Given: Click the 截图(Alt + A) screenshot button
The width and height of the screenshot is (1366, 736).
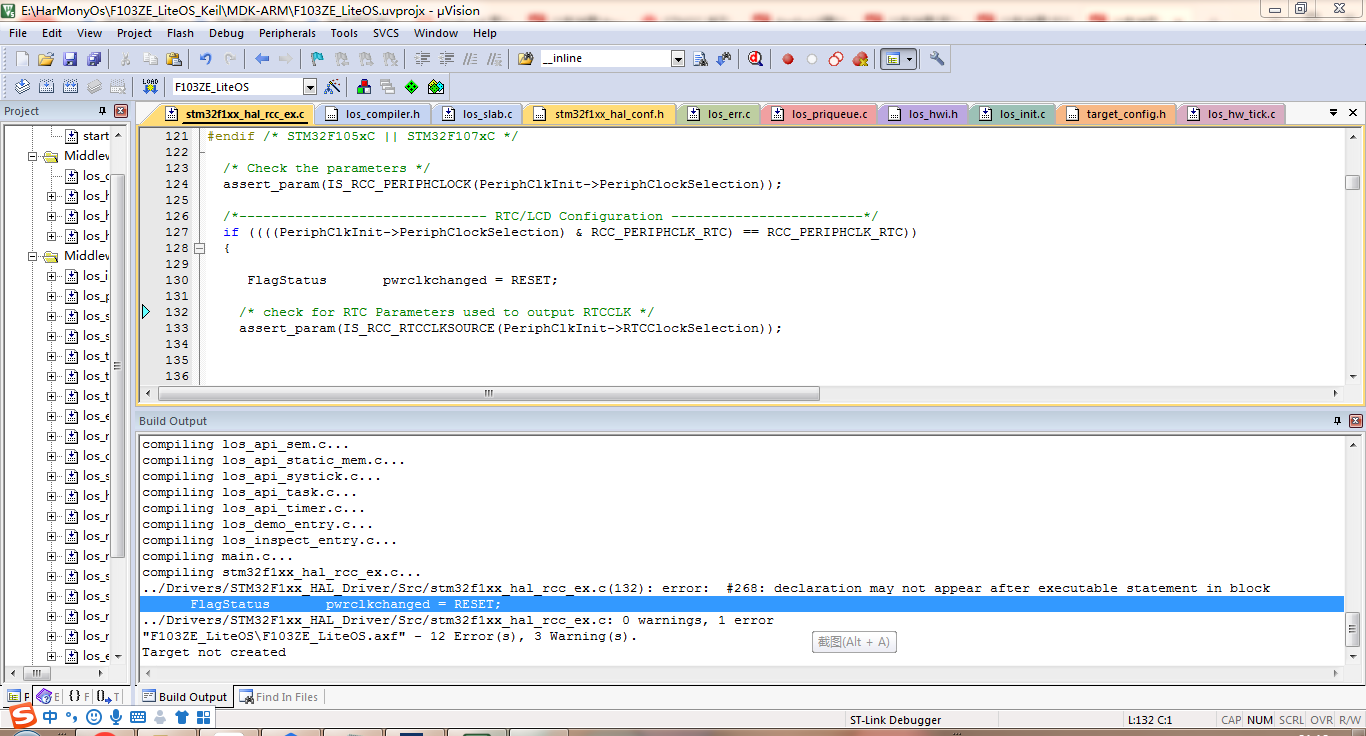Looking at the screenshot, I should [853, 642].
